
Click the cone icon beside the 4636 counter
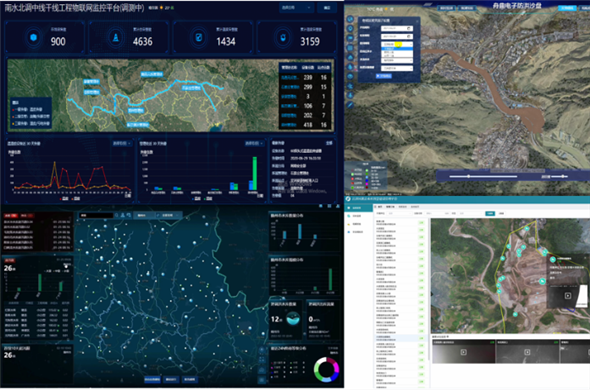(116, 37)
